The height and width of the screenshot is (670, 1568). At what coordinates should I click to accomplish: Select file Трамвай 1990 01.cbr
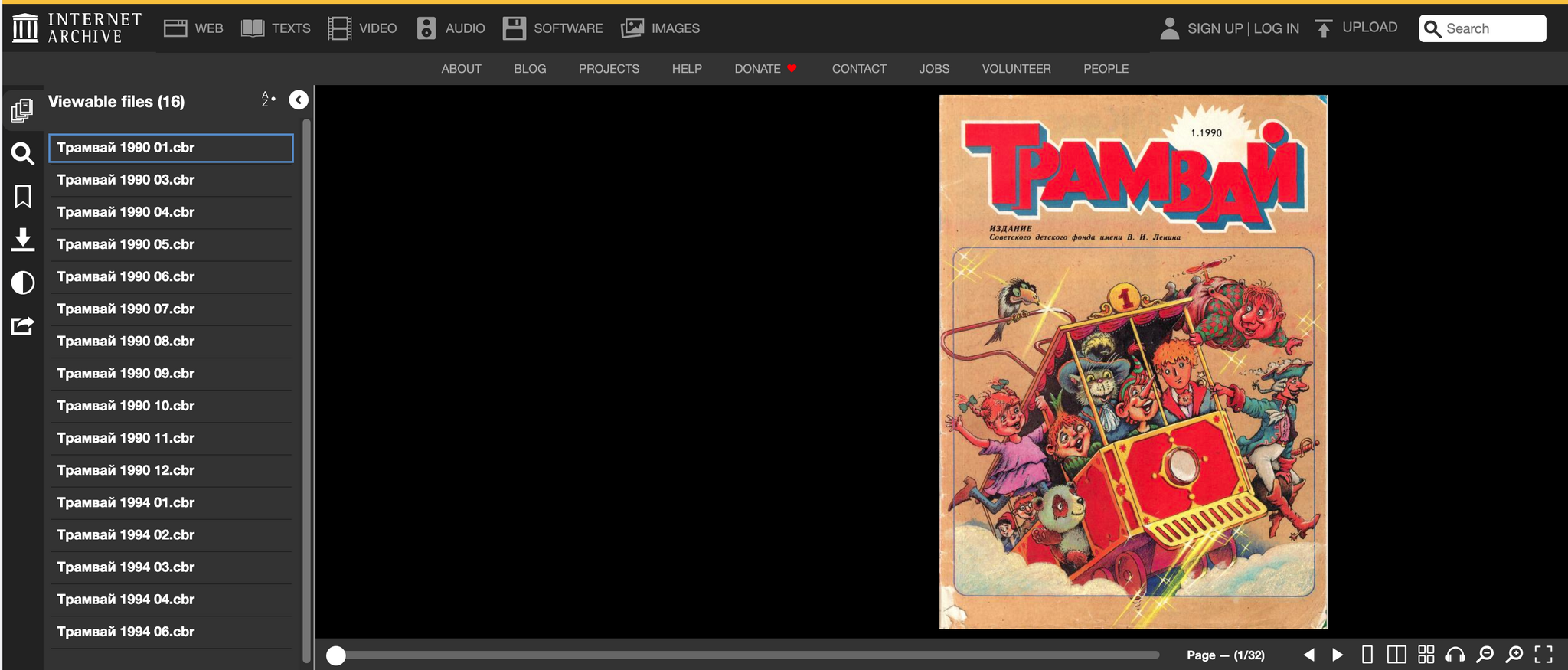(171, 148)
